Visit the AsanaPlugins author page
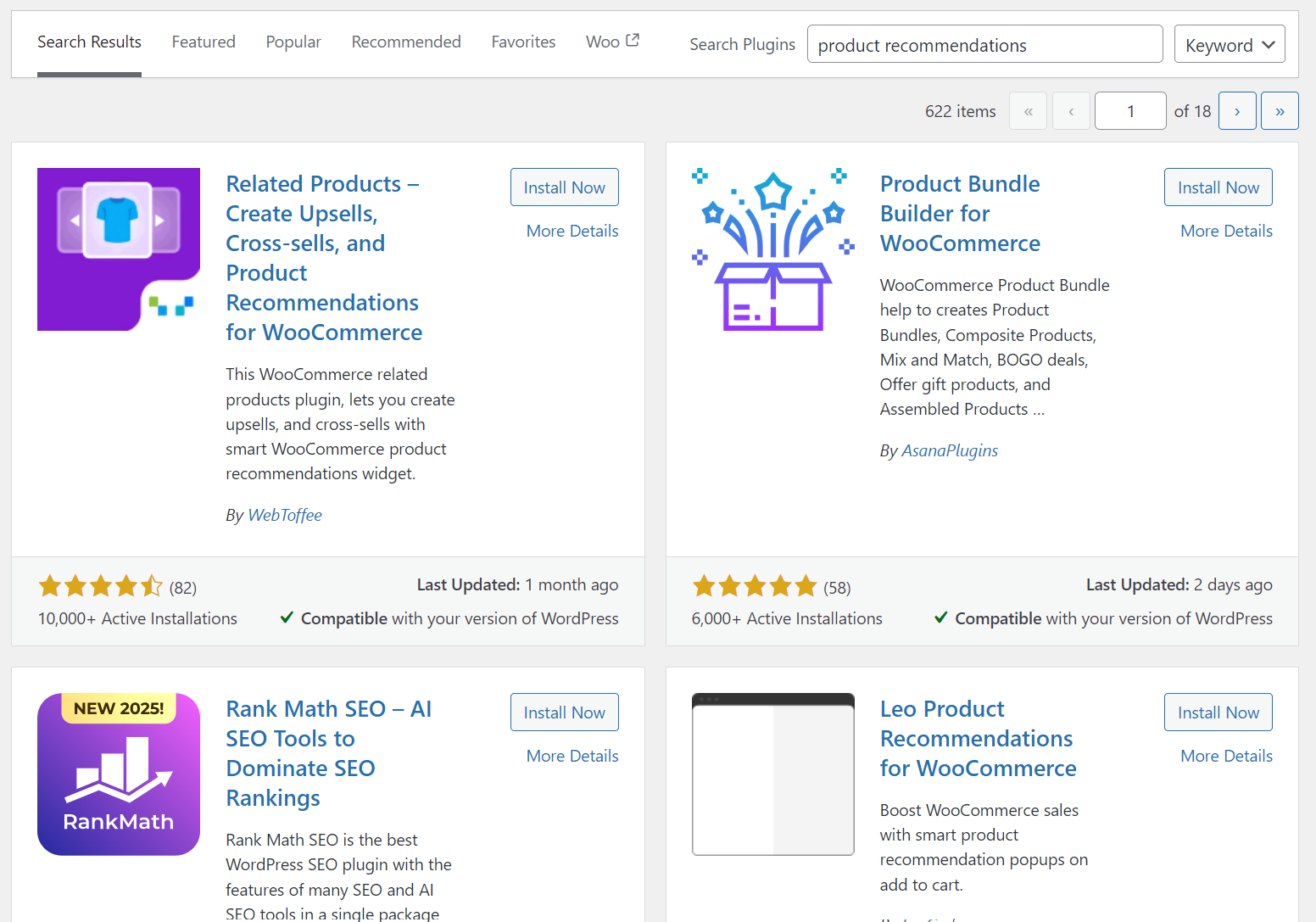The width and height of the screenshot is (1316, 922). 949,450
